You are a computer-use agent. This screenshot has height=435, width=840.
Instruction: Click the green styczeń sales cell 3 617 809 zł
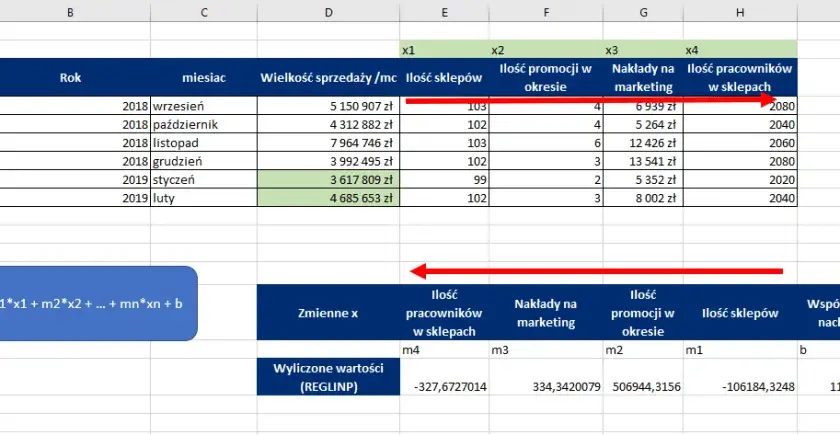(x=328, y=179)
